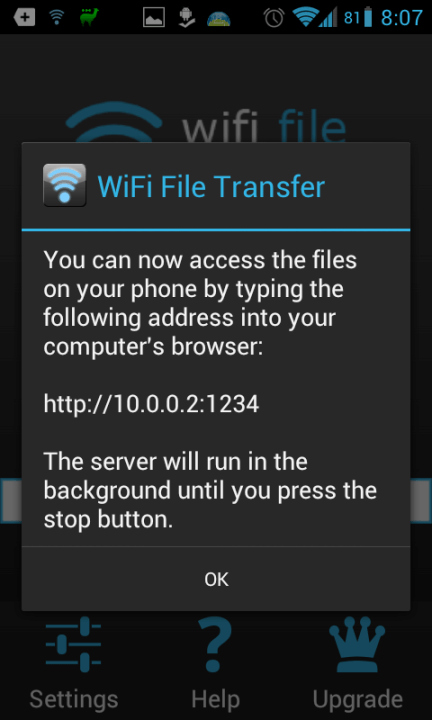Tap the Upgrade label
432x720 pixels.
(357, 700)
